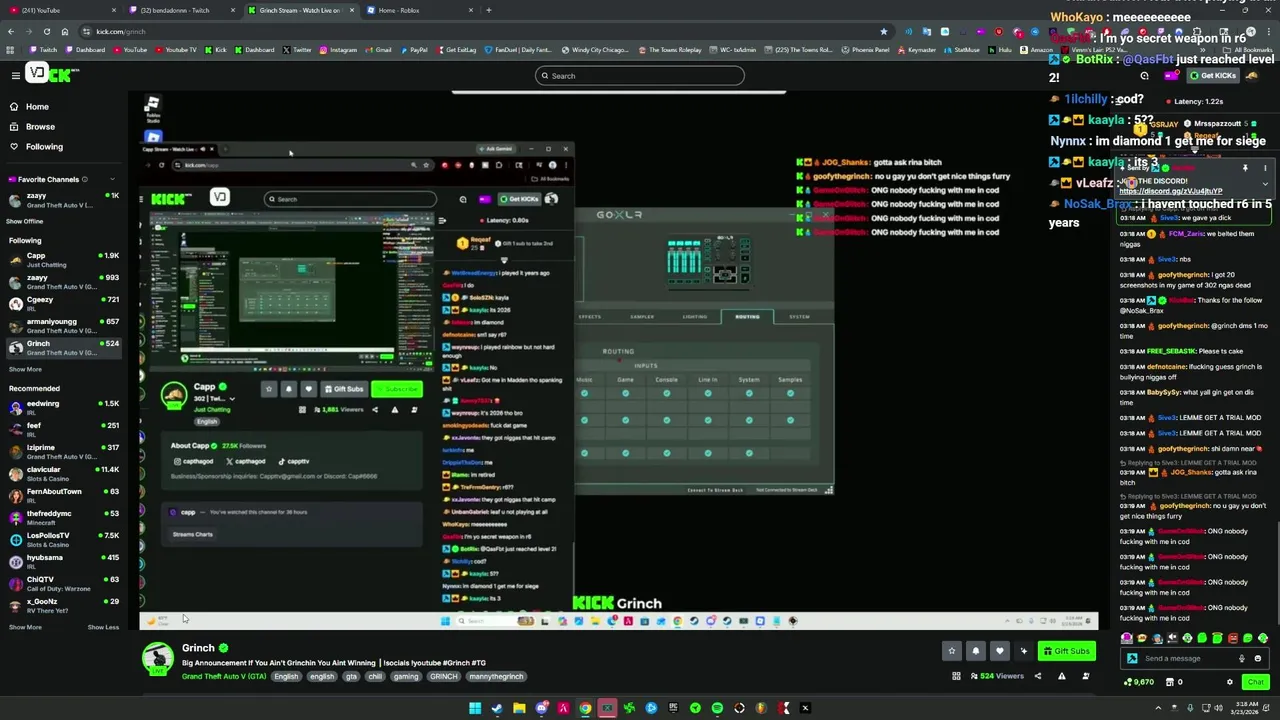Select the 'mannythegrinch' stream tag

[496, 676]
